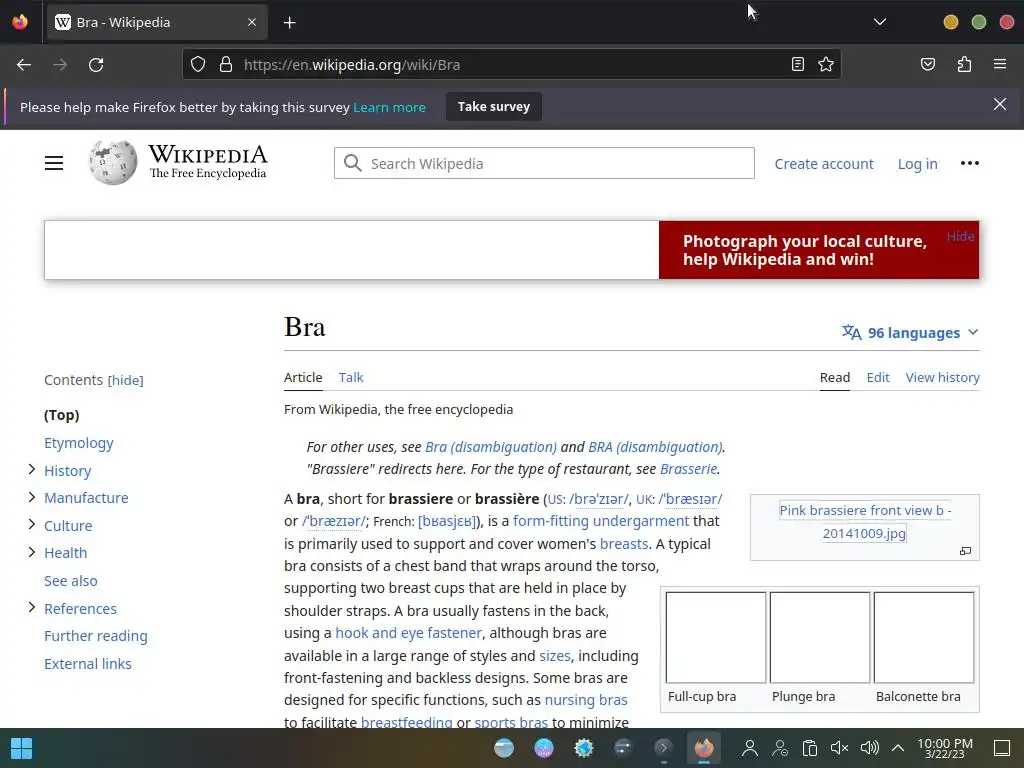Viewport: 1024px width, 768px height.
Task: Open the sizes link
Action: click(554, 656)
